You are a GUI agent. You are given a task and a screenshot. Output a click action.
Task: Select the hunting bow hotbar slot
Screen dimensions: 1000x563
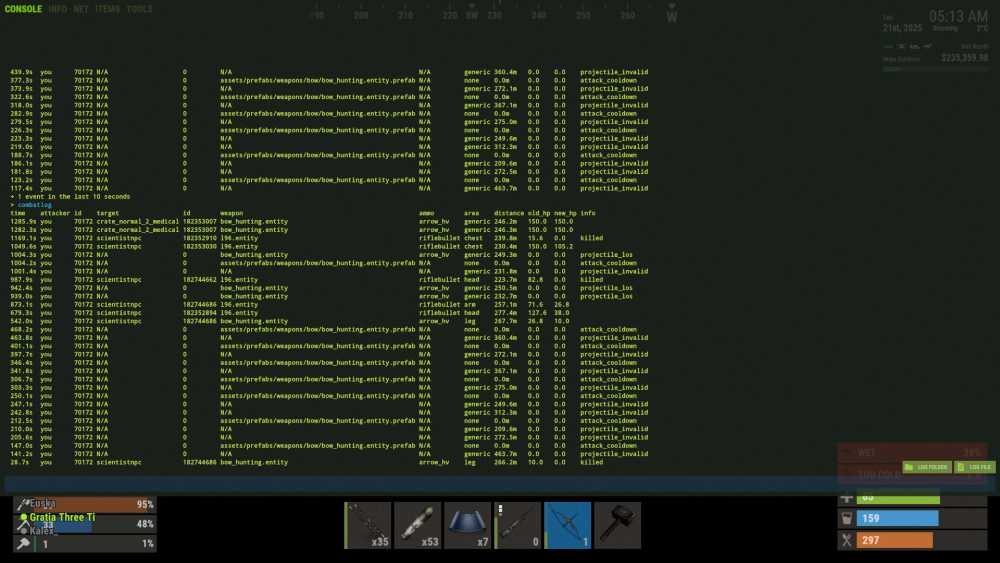[569, 526]
